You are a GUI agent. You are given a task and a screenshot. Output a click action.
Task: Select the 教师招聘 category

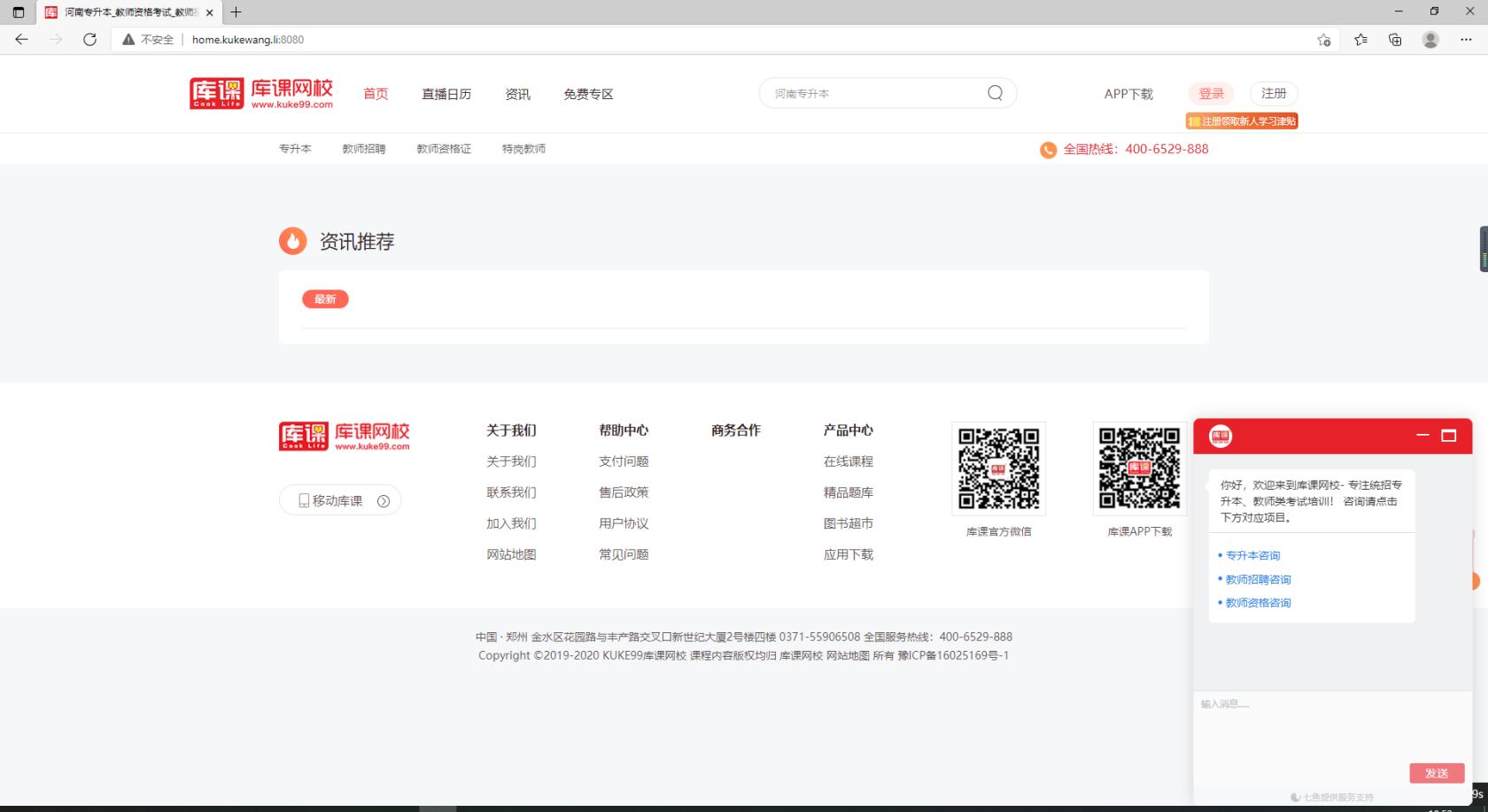[x=364, y=149]
